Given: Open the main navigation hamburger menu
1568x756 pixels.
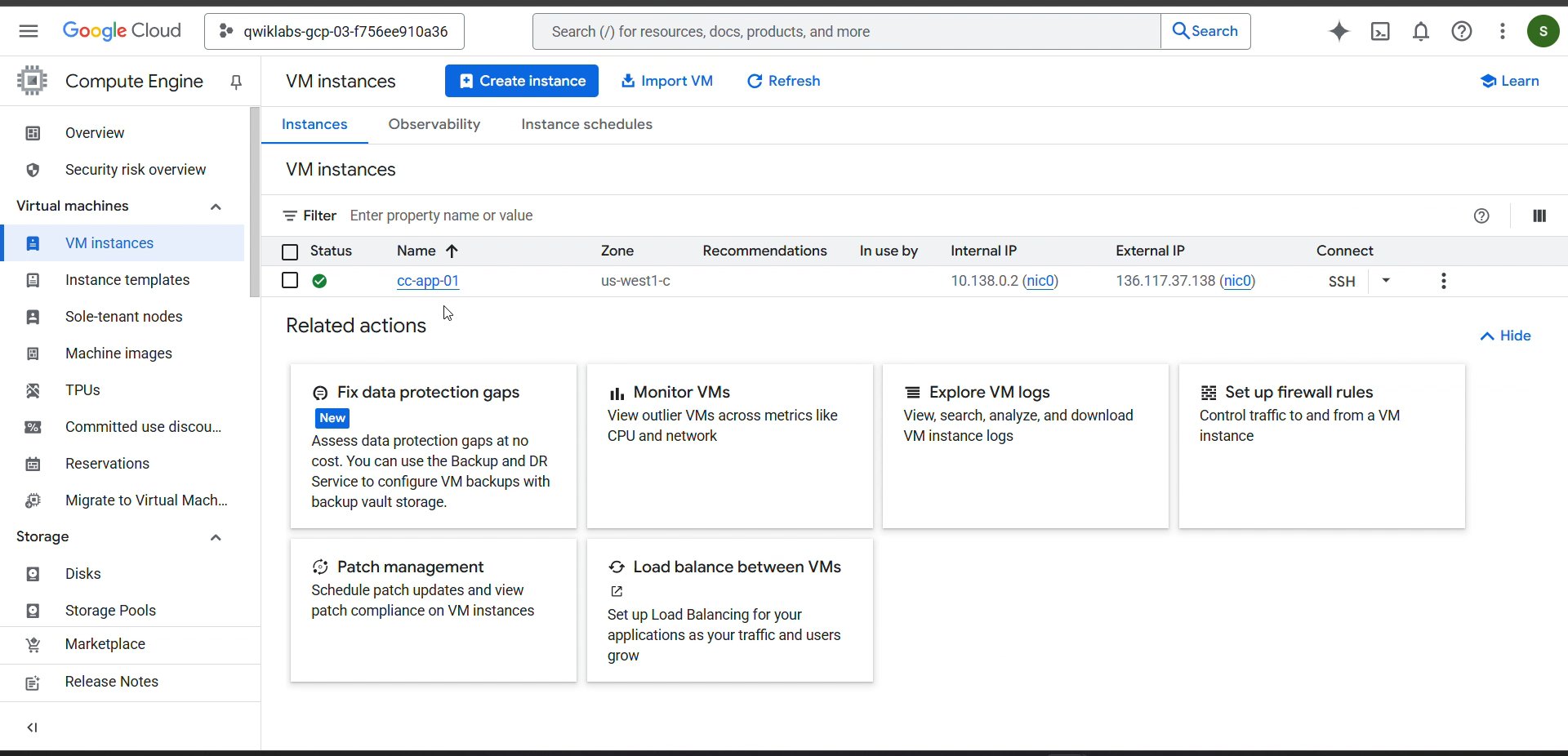Looking at the screenshot, I should 29,31.
